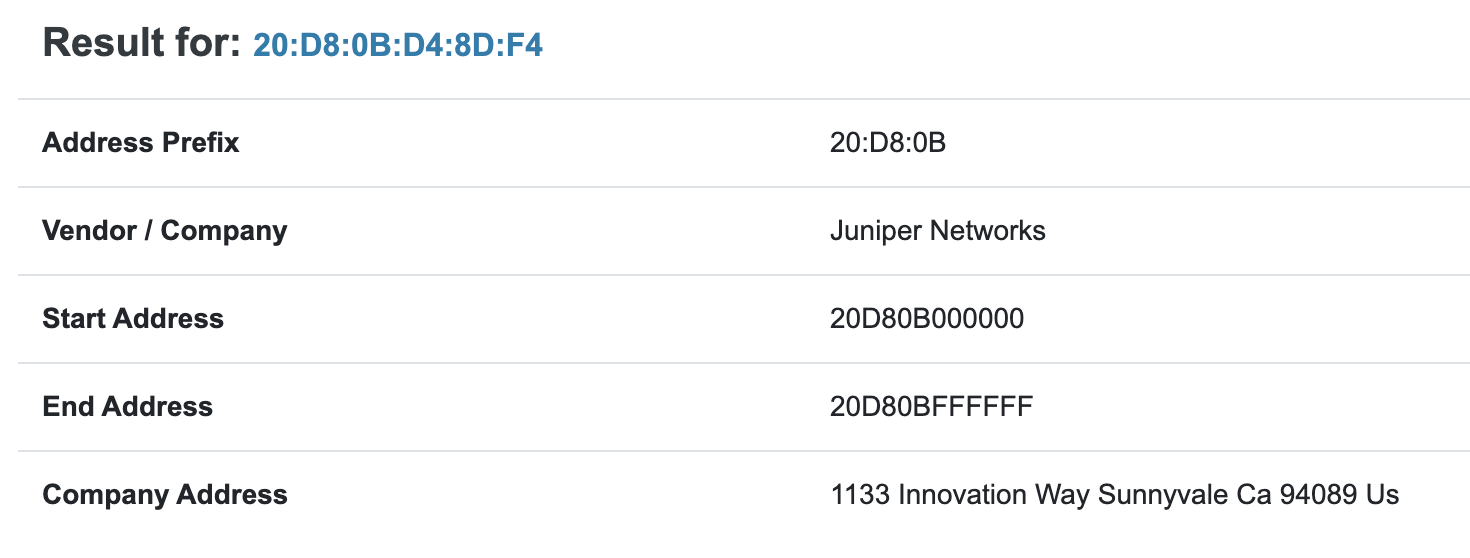This screenshot has width=1470, height=558.
Task: Click the Vendor / Company label
Action: pos(164,231)
